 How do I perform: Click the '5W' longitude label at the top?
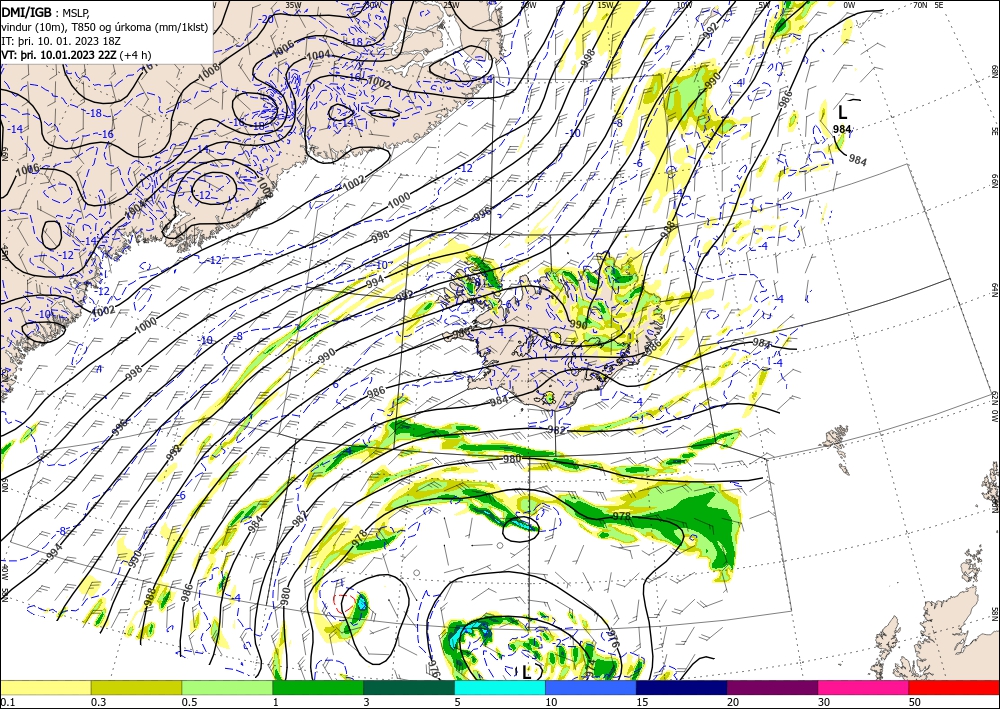tap(764, 5)
